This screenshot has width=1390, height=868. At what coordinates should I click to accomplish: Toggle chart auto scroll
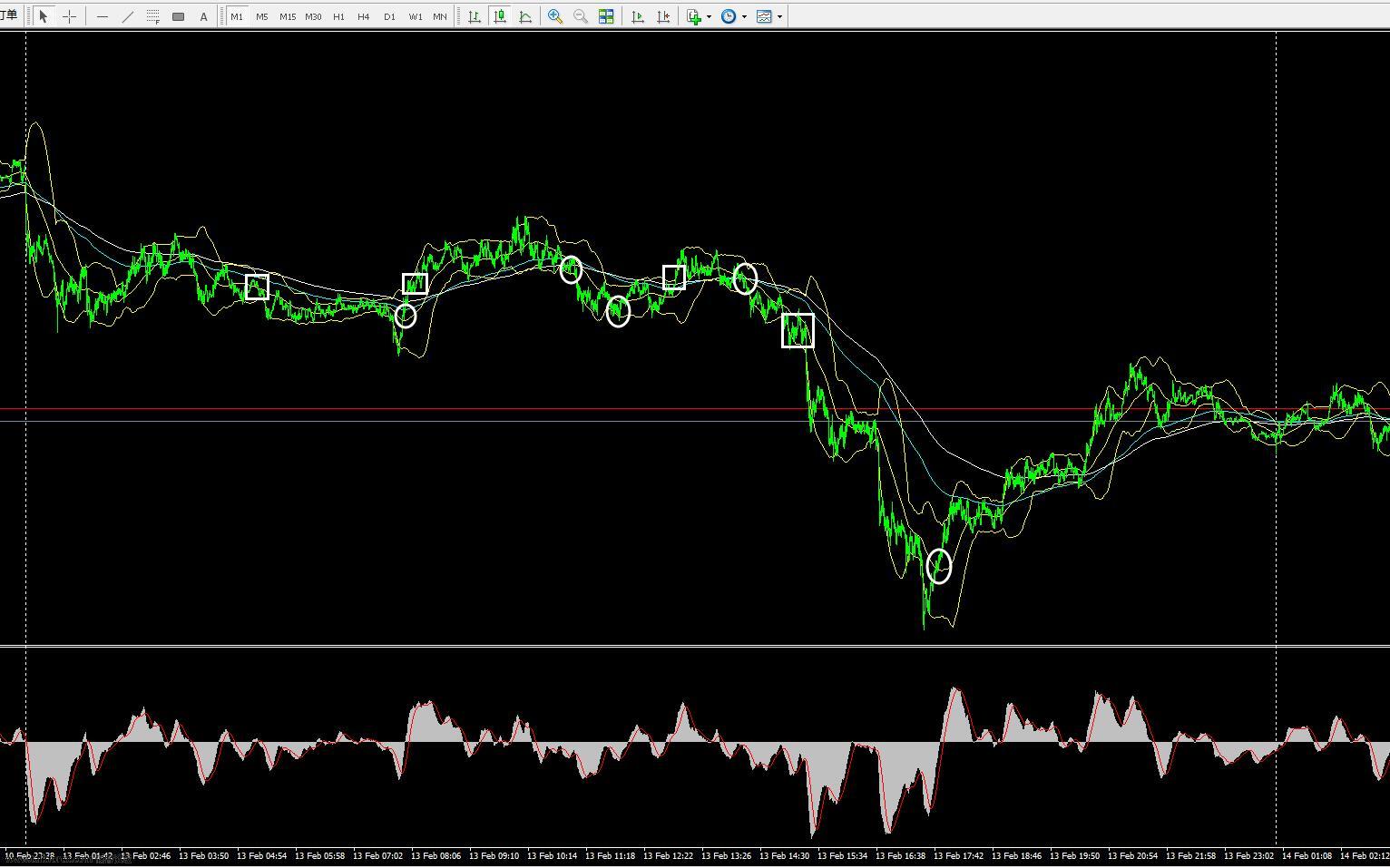(x=638, y=16)
